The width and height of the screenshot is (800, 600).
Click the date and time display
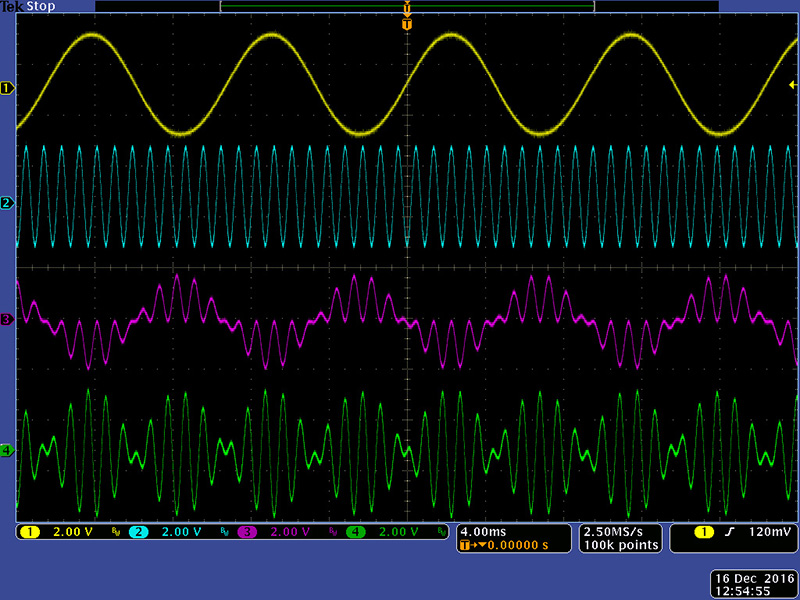pos(751,585)
